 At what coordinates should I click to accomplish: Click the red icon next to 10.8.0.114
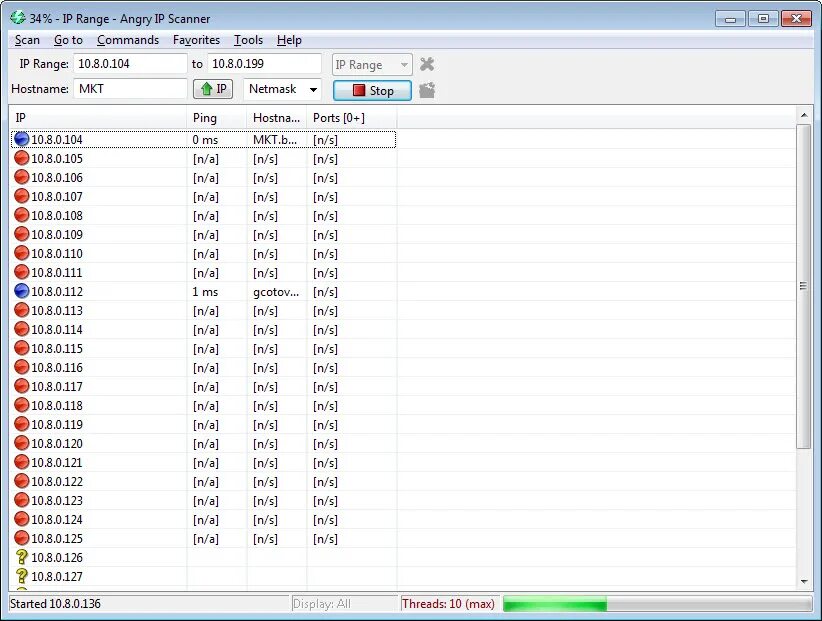(21, 329)
